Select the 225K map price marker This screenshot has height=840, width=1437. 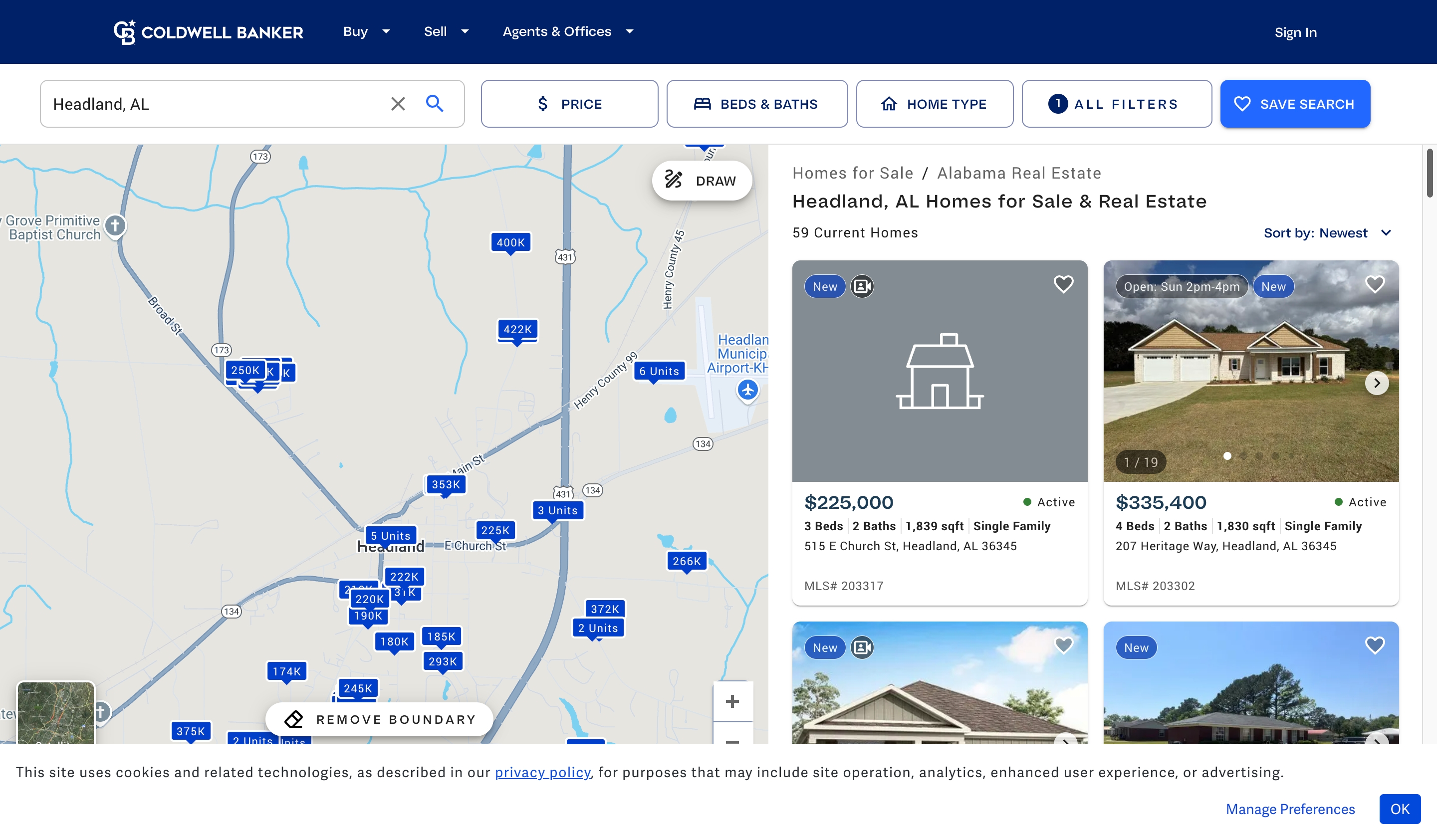[x=495, y=530]
